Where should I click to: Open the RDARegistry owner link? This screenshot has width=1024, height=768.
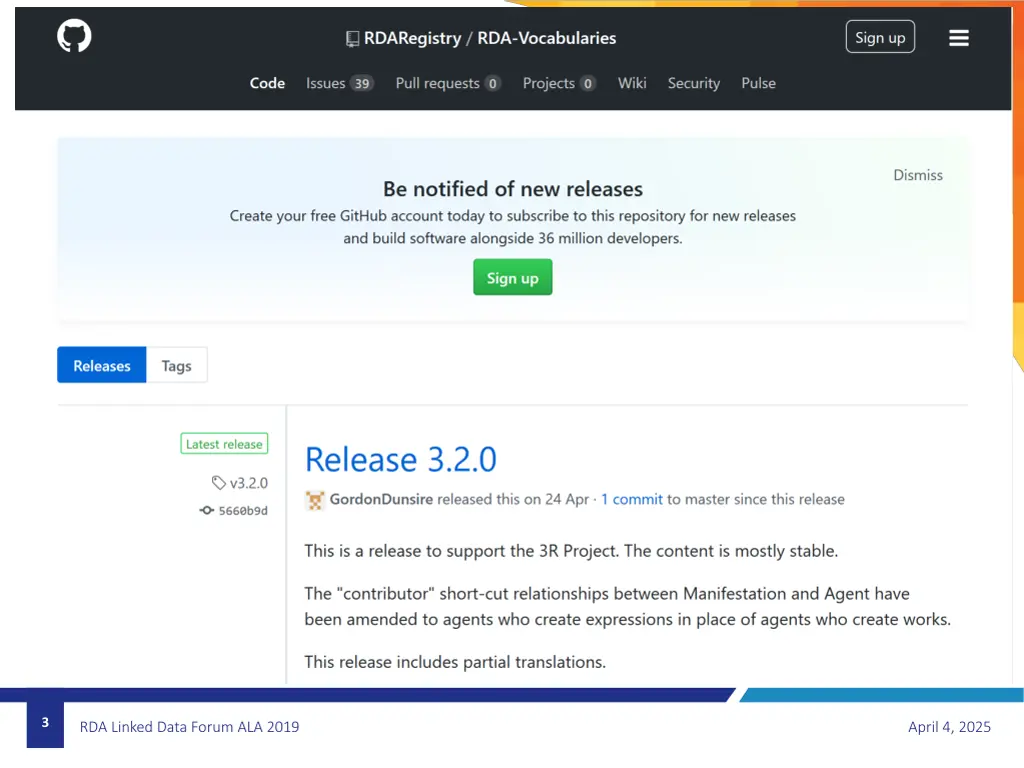point(412,39)
